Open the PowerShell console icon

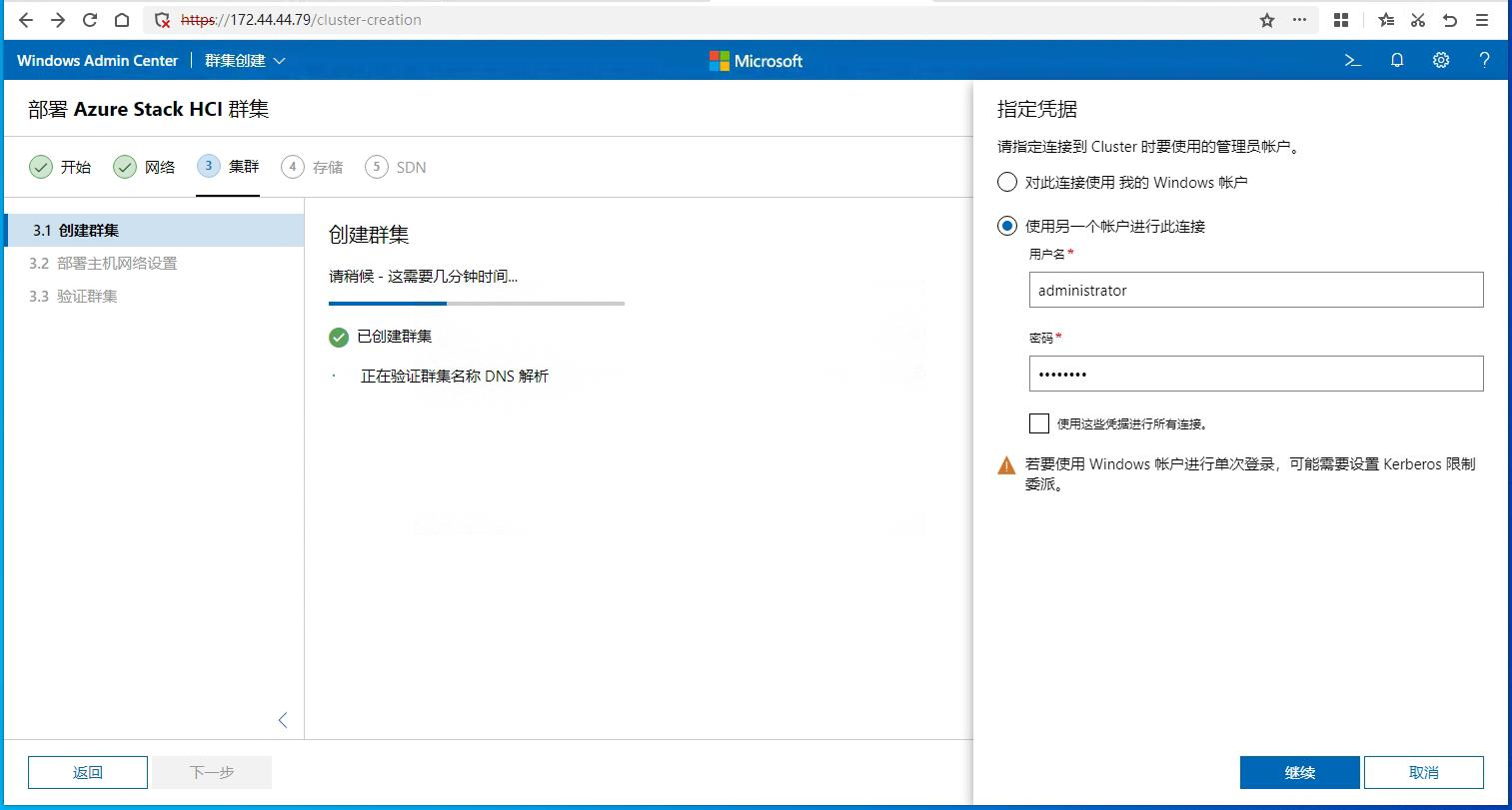click(1353, 60)
